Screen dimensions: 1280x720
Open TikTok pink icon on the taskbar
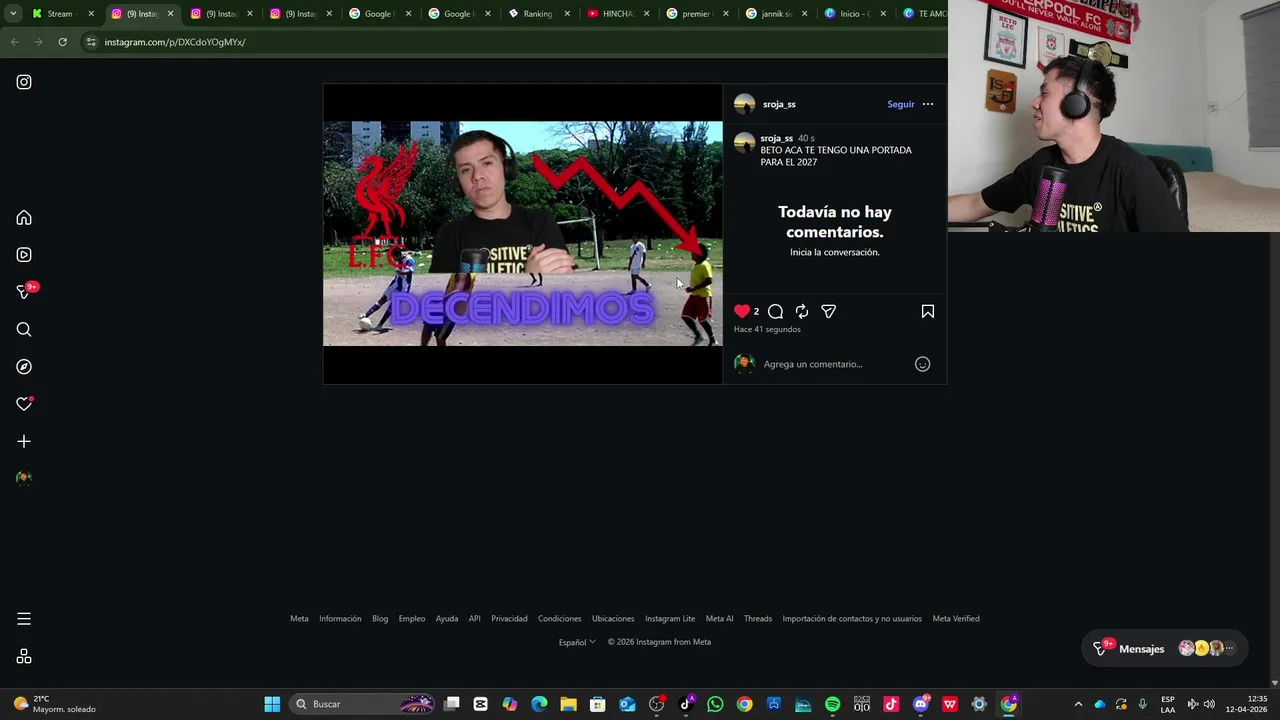[891, 704]
